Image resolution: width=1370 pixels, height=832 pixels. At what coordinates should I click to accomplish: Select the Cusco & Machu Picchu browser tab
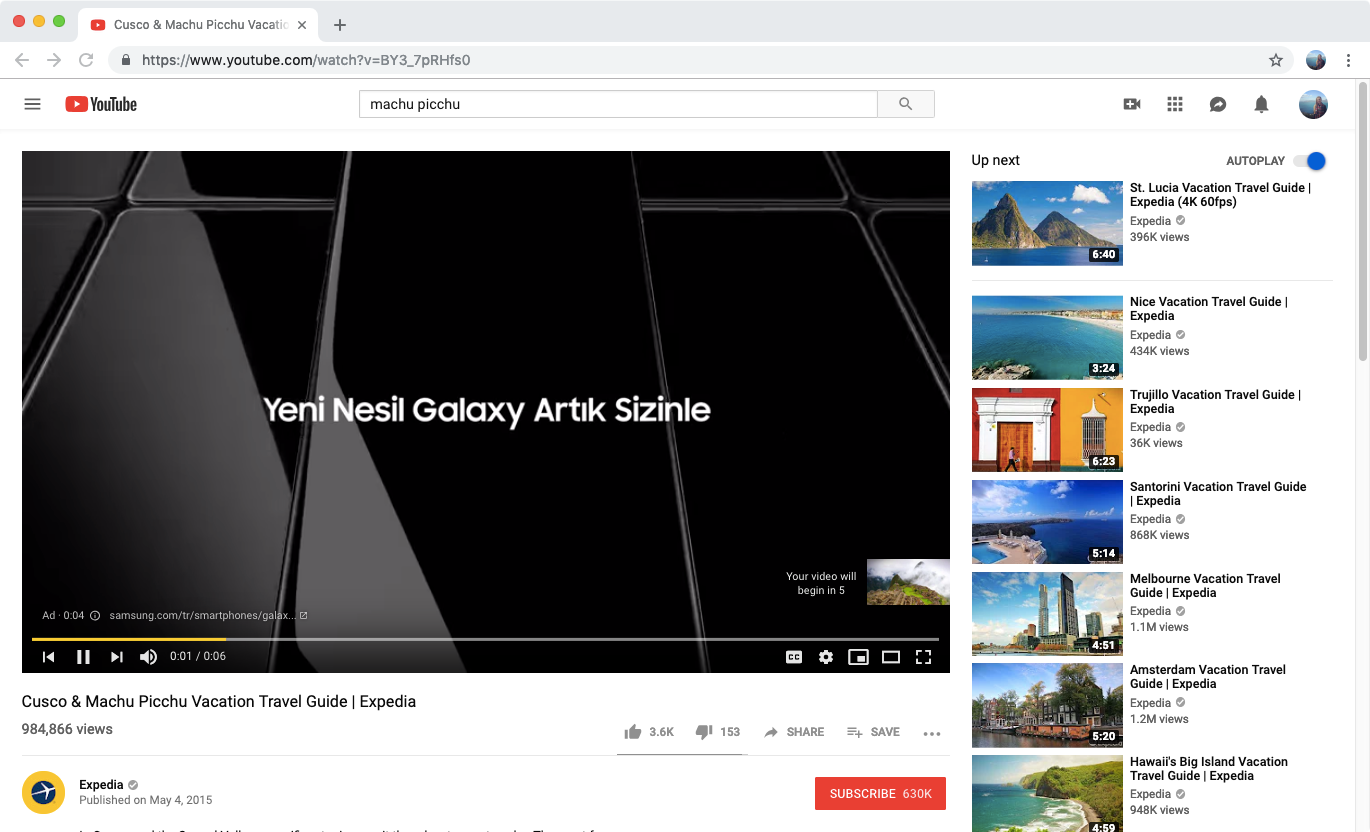[x=200, y=25]
